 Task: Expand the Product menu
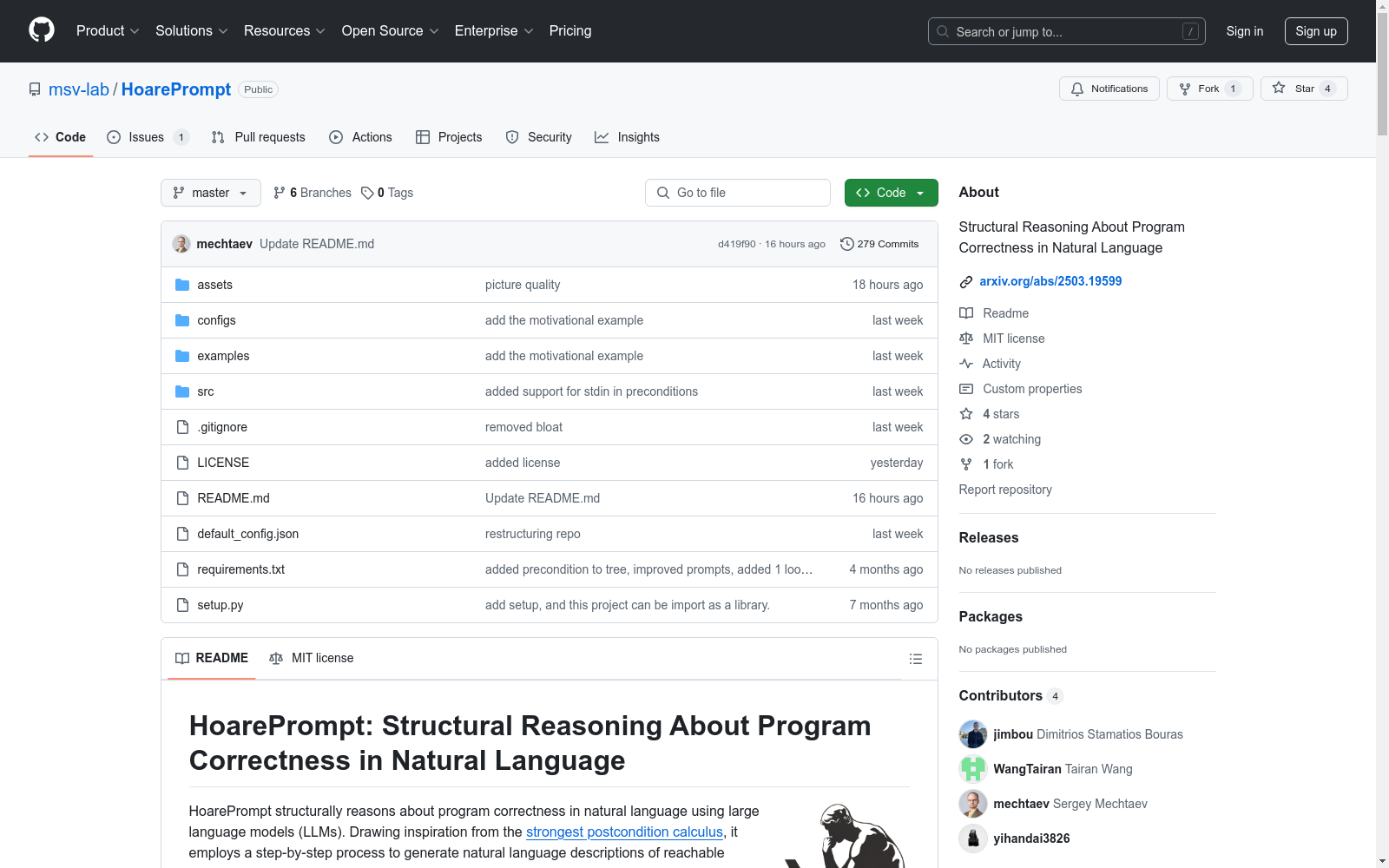point(108,30)
